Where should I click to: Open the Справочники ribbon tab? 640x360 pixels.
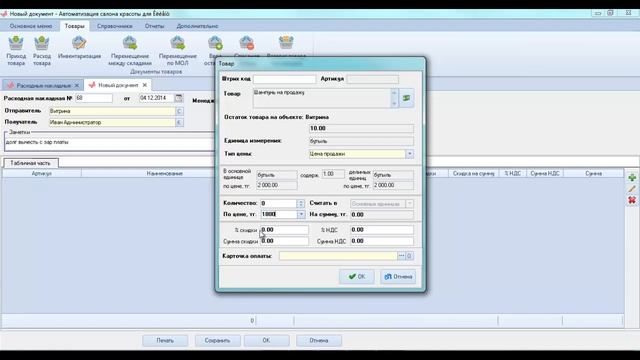pos(115,26)
